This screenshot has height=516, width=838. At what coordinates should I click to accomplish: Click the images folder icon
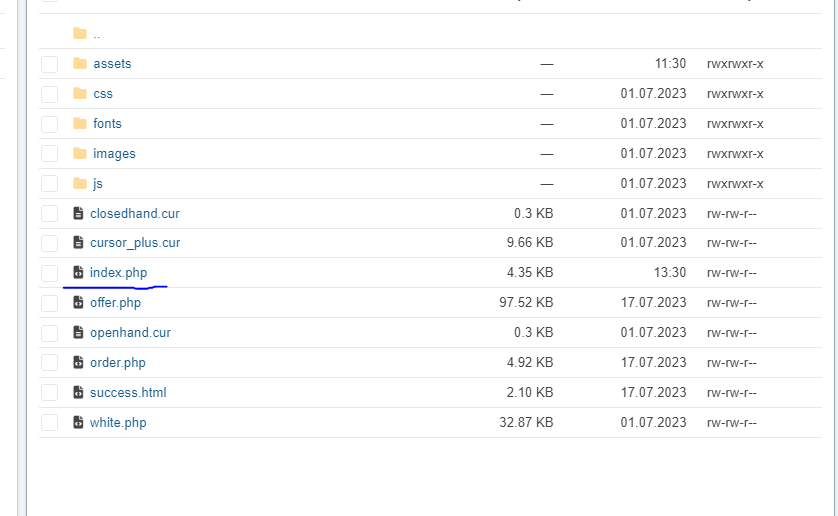click(80, 153)
